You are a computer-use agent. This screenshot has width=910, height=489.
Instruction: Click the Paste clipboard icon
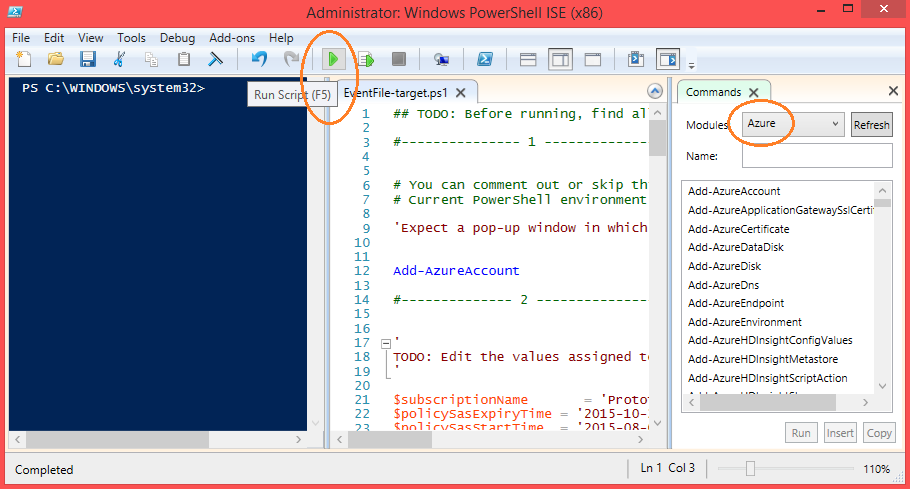point(183,59)
